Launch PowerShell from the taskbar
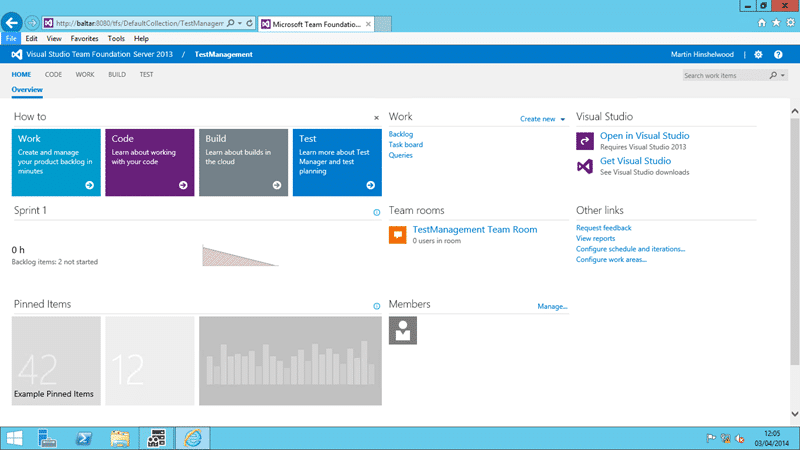Viewport: 800px width, 450px height. [x=84, y=438]
